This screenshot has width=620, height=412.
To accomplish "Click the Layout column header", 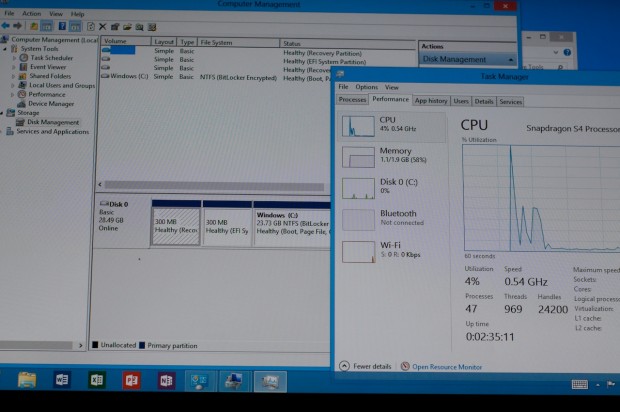I will click(164, 42).
